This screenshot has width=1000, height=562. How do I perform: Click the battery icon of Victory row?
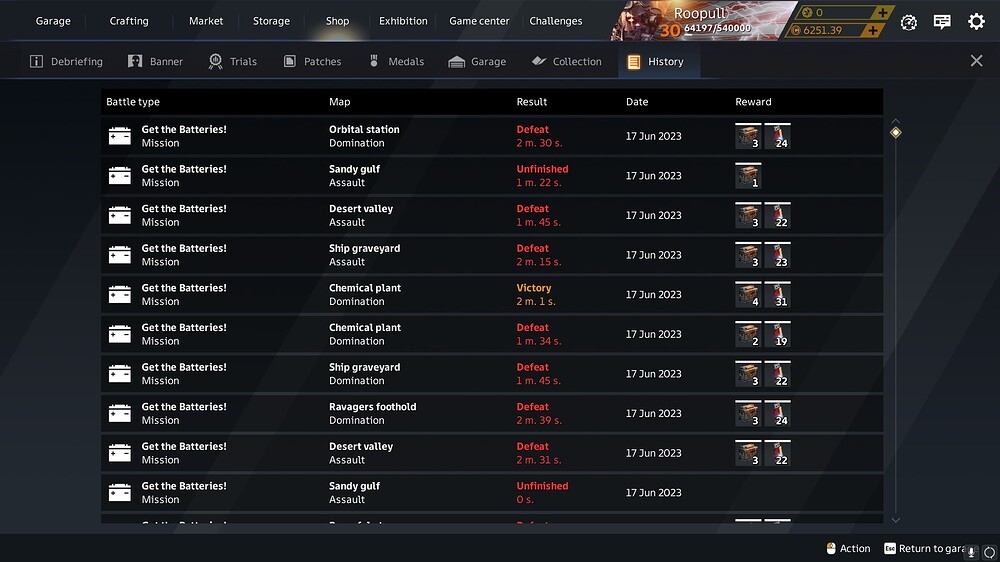[x=119, y=295]
